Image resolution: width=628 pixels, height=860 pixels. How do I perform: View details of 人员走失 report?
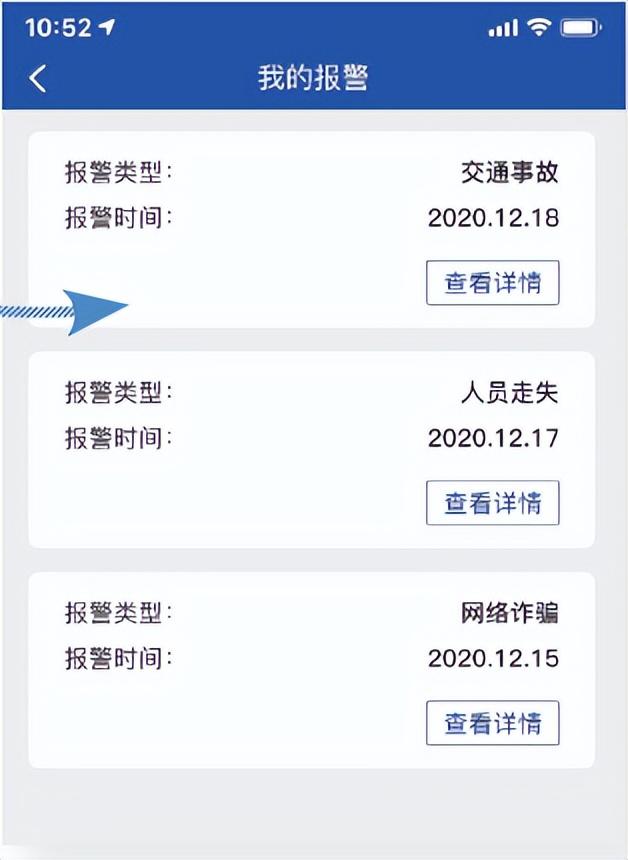tap(492, 503)
